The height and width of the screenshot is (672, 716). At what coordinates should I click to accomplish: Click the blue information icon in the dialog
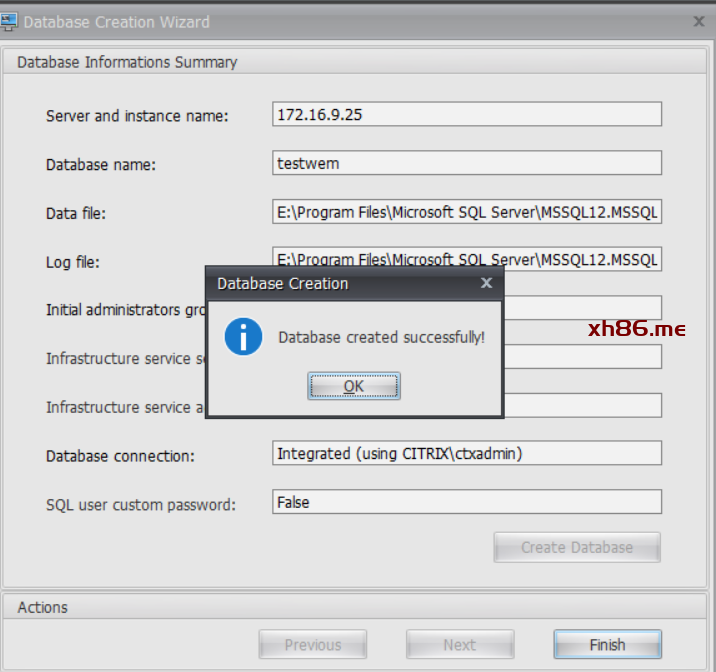pyautogui.click(x=243, y=337)
